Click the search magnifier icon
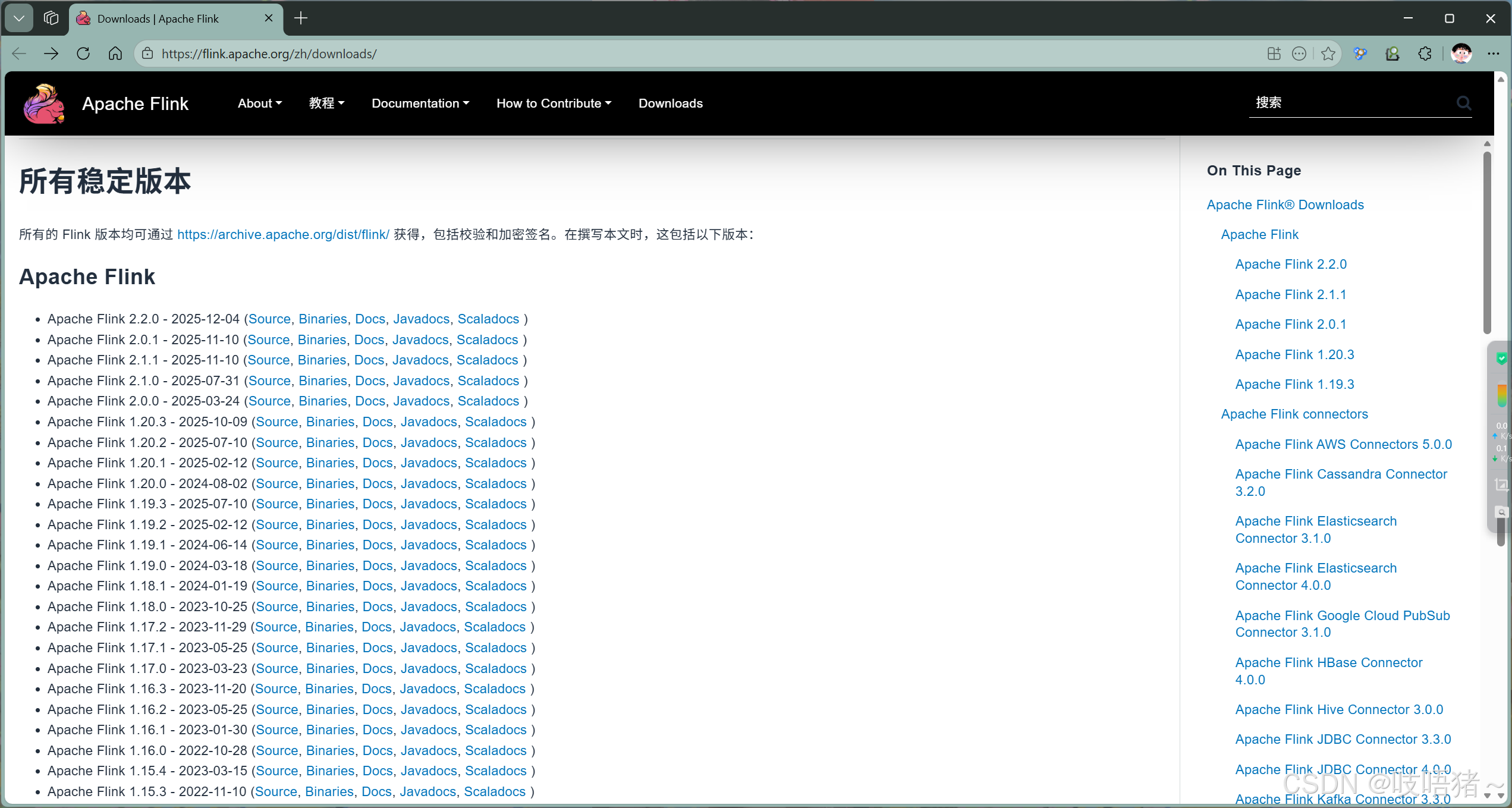The height and width of the screenshot is (808, 1512). click(x=1463, y=103)
